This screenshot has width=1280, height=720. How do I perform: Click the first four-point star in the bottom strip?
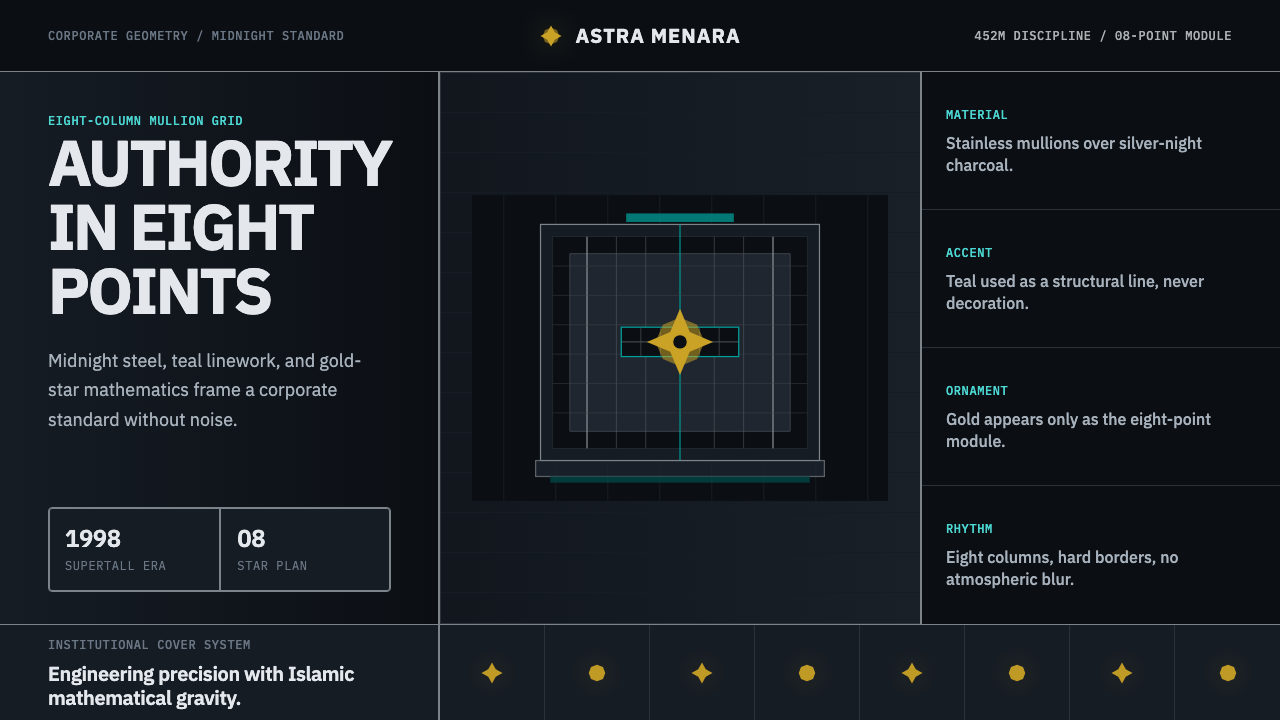(492, 673)
